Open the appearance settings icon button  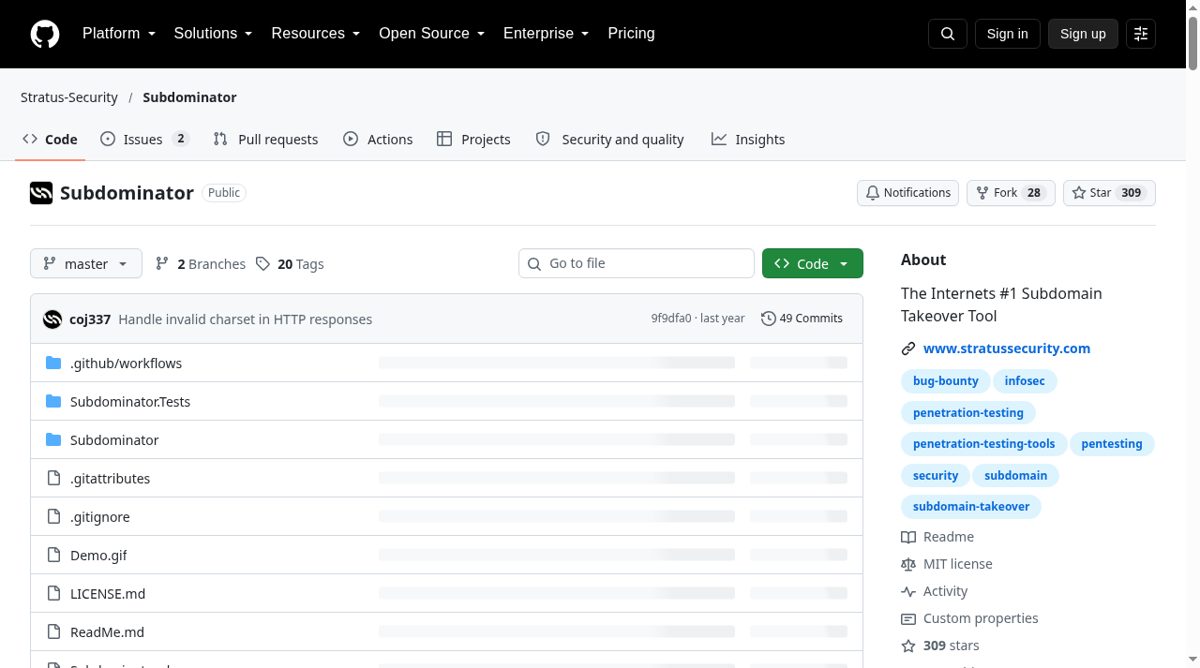(1141, 34)
